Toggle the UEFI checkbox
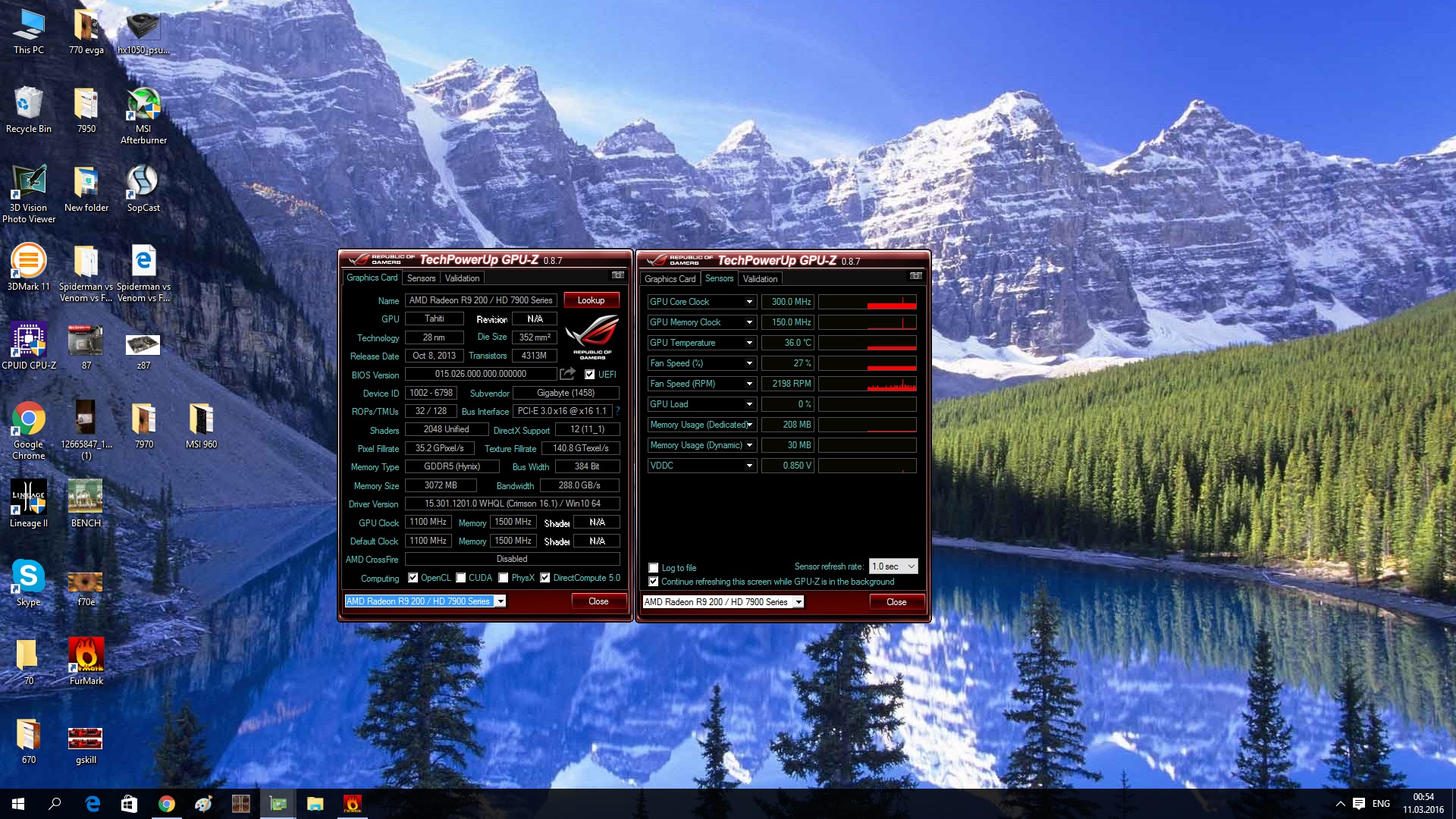Viewport: 1456px width, 819px height. click(x=589, y=375)
